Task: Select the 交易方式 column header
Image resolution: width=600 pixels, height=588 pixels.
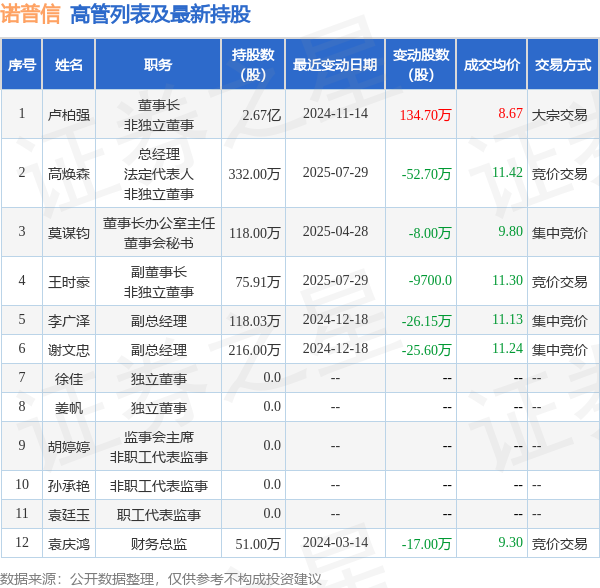Action: tap(563, 65)
